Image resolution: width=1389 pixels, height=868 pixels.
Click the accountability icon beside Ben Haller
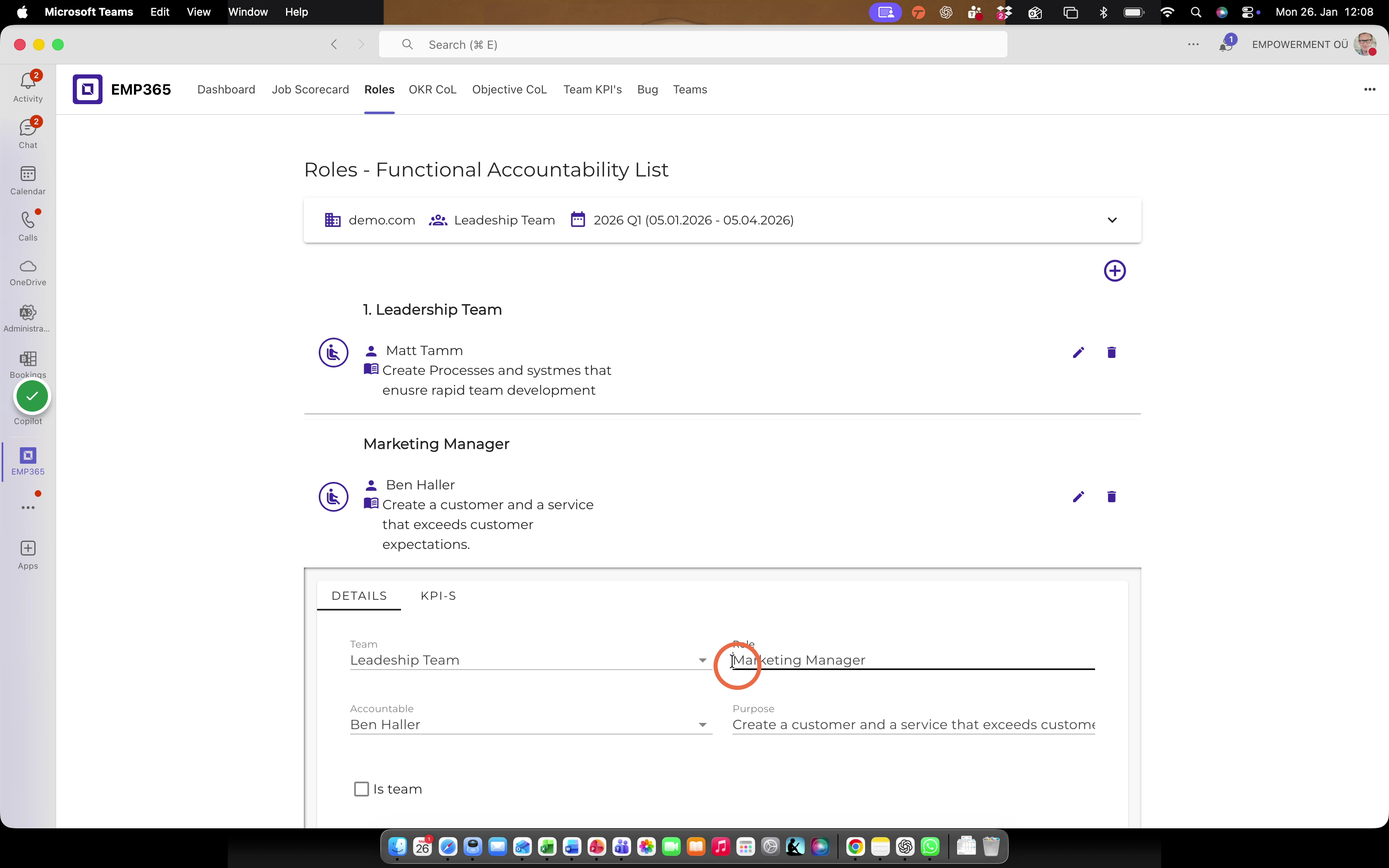[334, 496]
